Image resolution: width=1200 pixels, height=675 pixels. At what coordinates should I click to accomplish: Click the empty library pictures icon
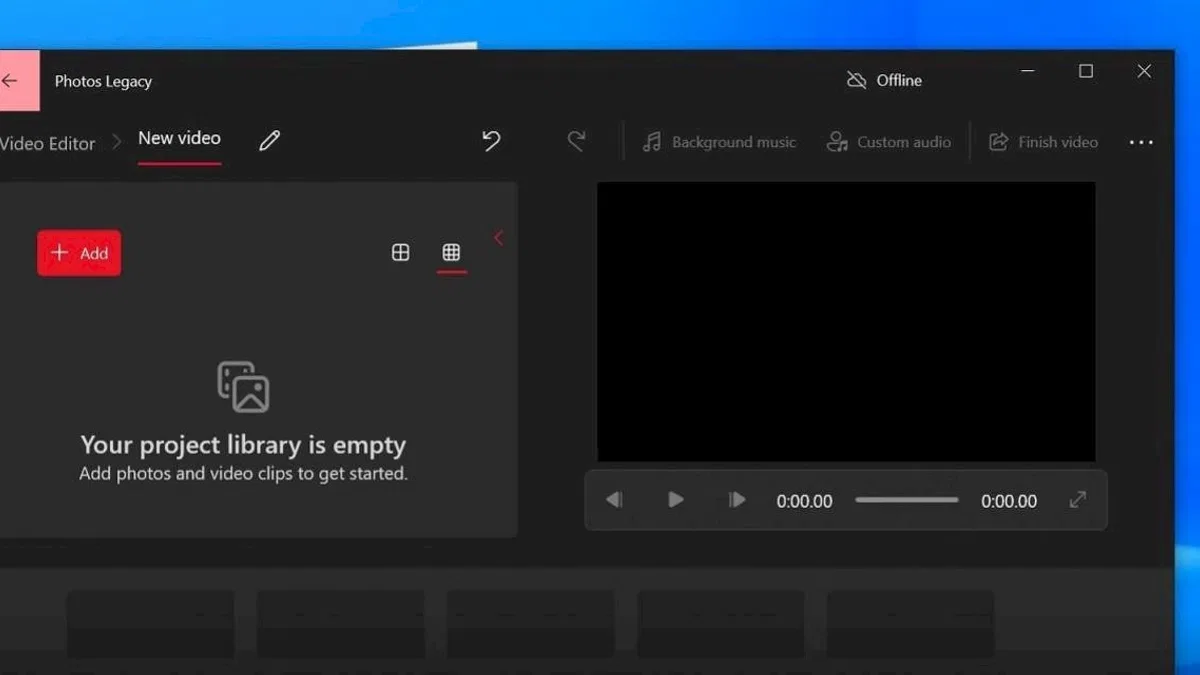[243, 387]
